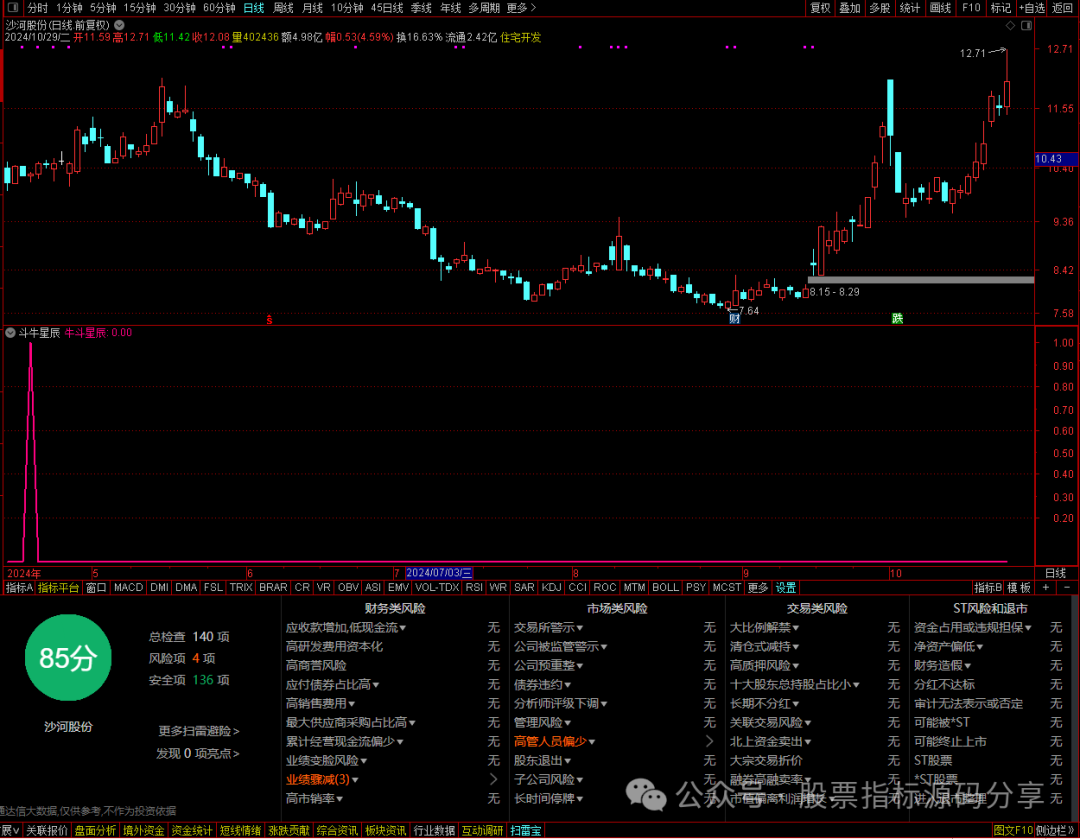Add the stock with +自选
Viewport: 1080px width, 839px height.
point(1031,8)
